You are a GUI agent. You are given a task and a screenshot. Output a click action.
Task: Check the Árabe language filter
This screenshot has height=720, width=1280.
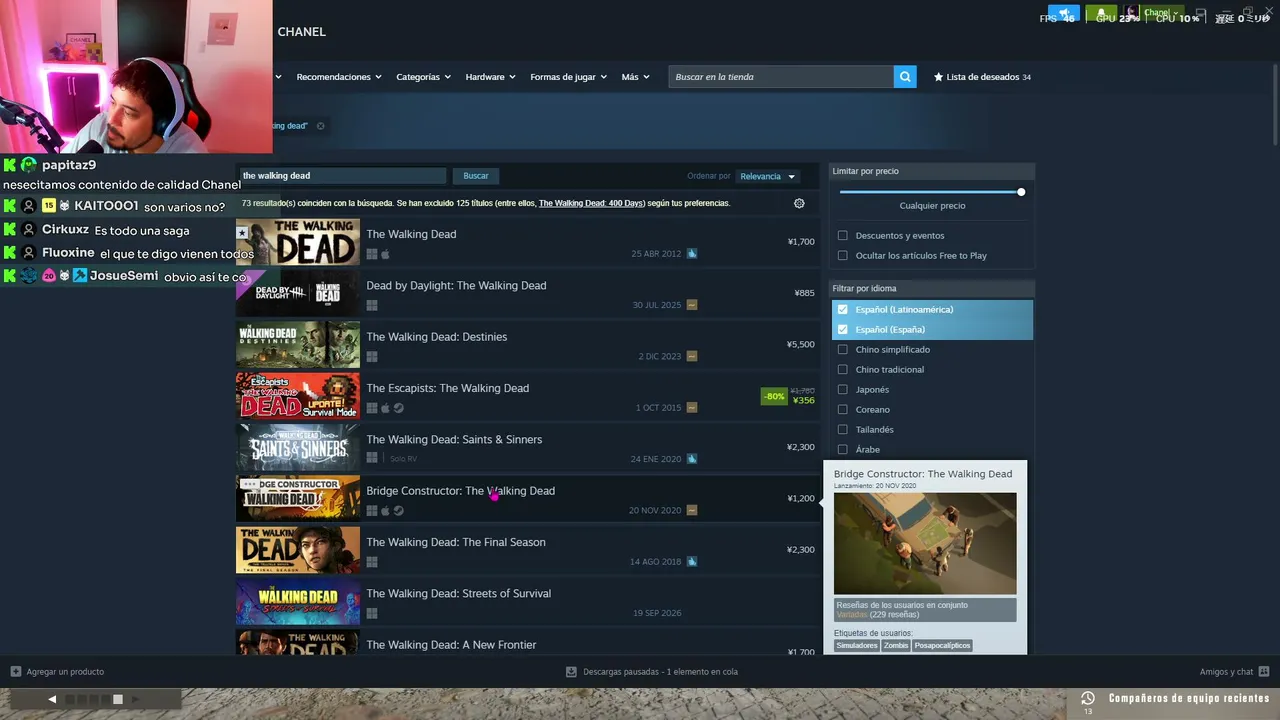843,450
